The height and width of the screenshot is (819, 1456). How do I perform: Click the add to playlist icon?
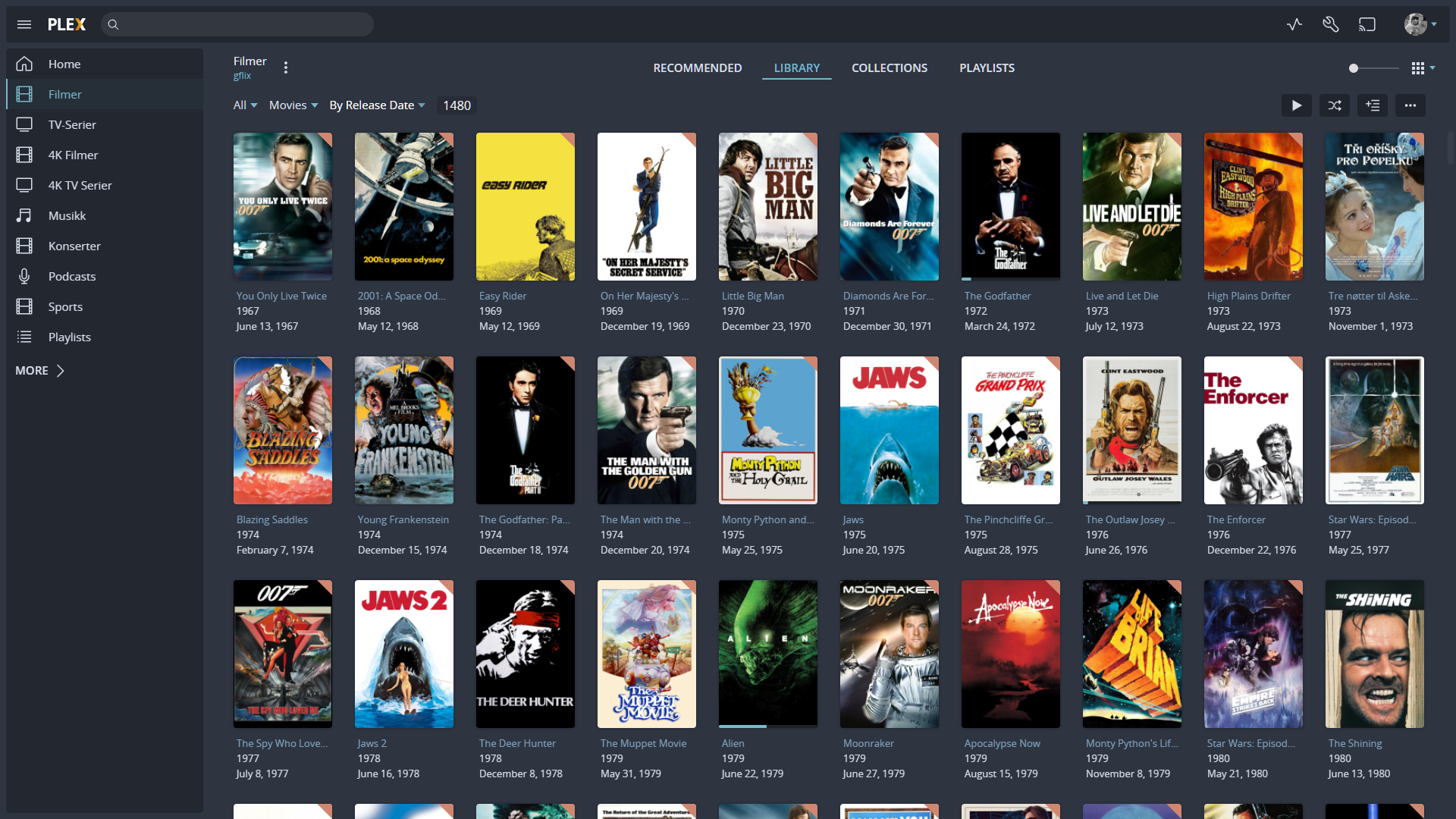click(1373, 105)
